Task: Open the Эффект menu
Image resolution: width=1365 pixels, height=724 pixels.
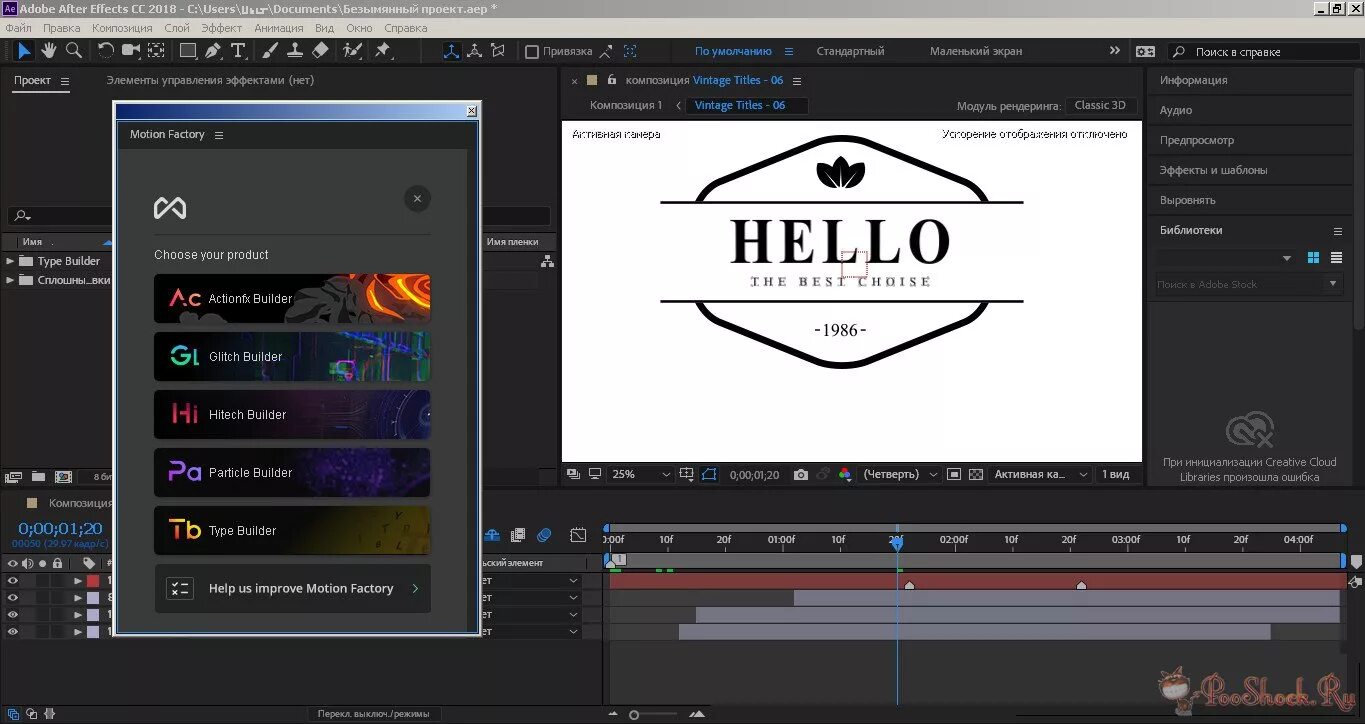Action: (221, 28)
